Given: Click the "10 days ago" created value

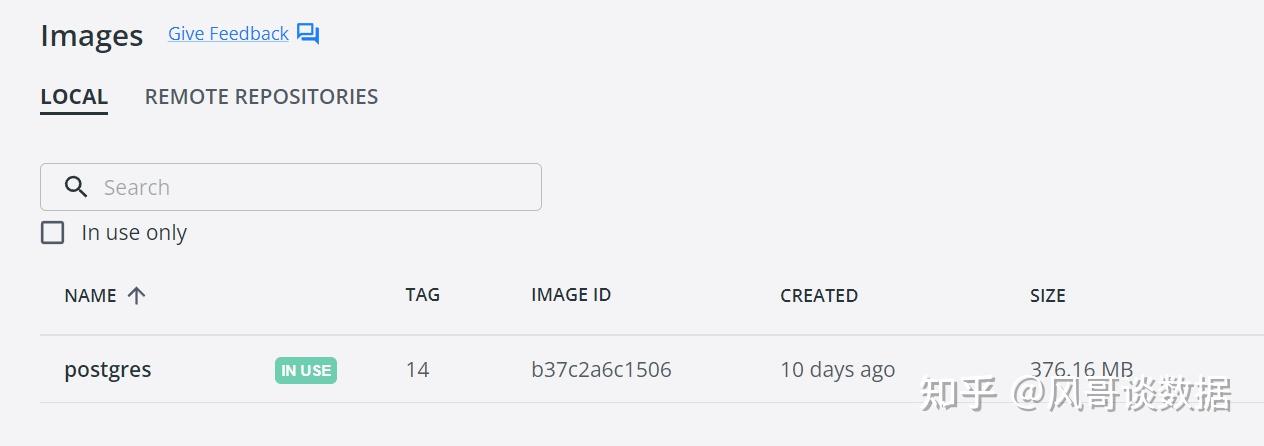Looking at the screenshot, I should (x=837, y=370).
